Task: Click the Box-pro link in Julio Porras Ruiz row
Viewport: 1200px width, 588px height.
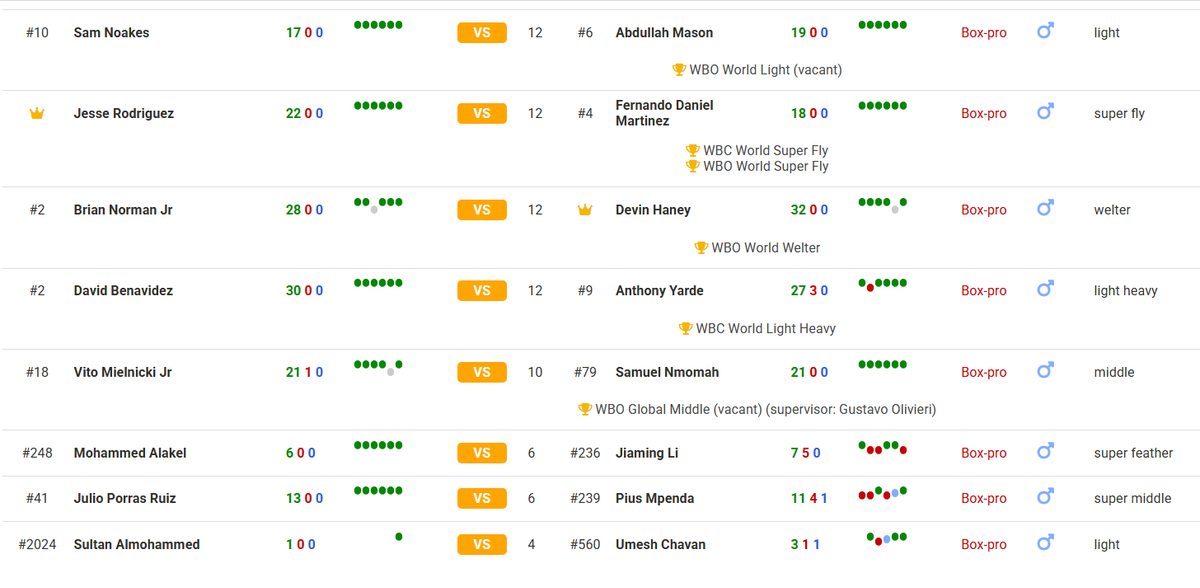Action: pyautogui.click(x=984, y=498)
